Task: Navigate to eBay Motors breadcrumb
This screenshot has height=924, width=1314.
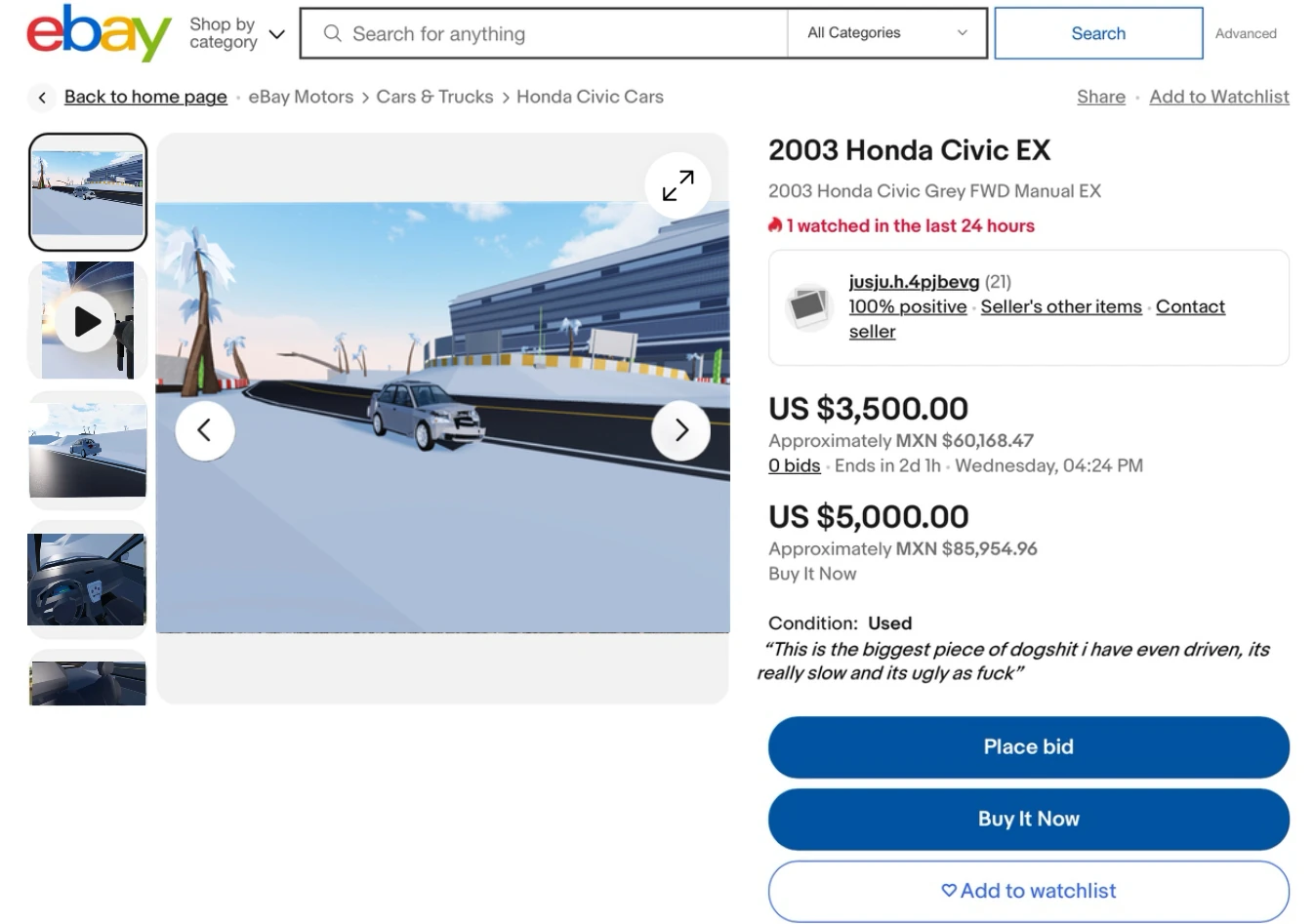Action: coord(301,97)
